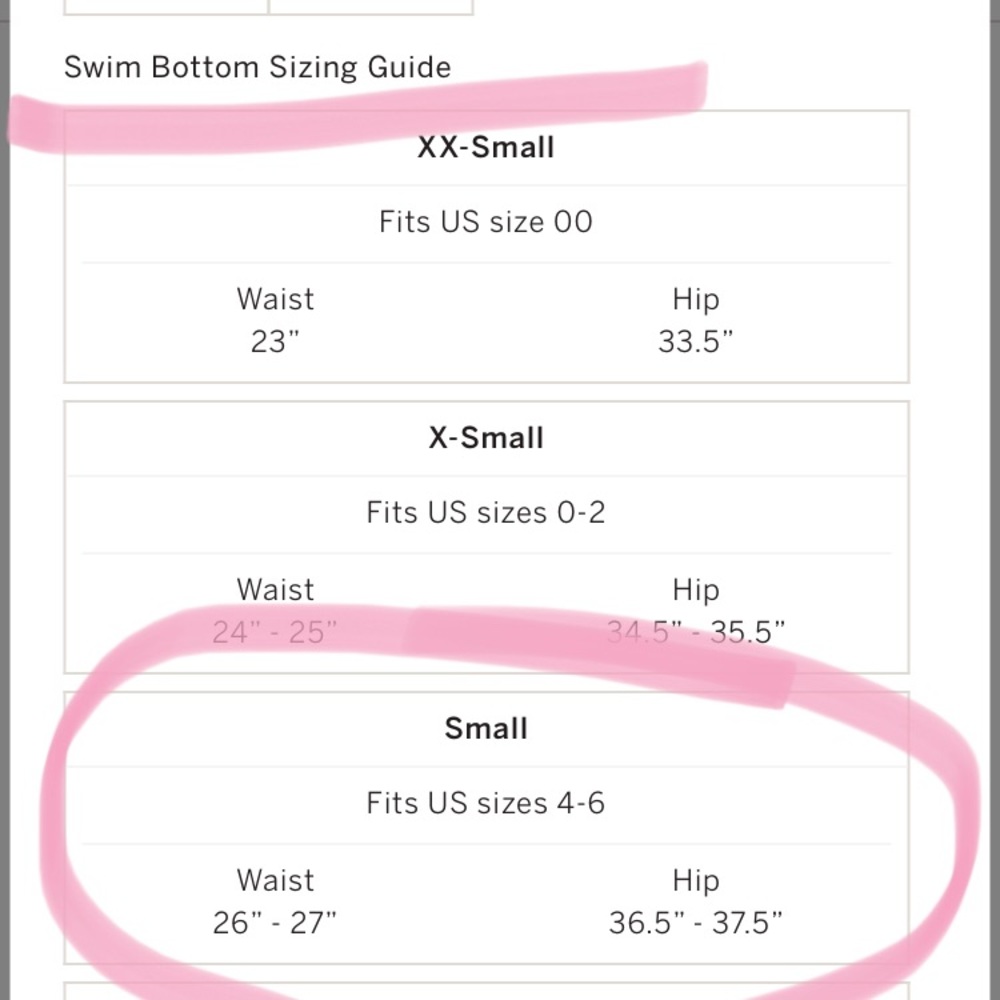
Task: Select the Fits US sizes 0-2 text
Action: [486, 512]
